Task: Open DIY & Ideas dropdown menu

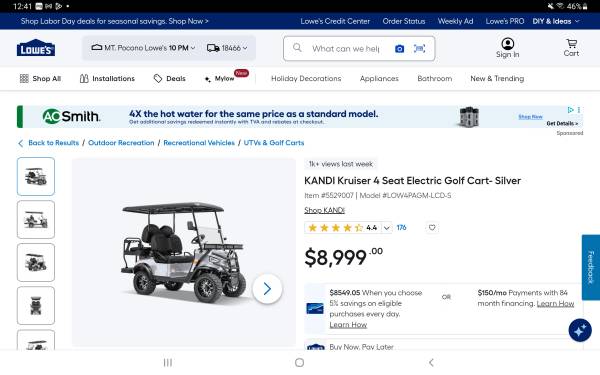Action: pyautogui.click(x=556, y=21)
